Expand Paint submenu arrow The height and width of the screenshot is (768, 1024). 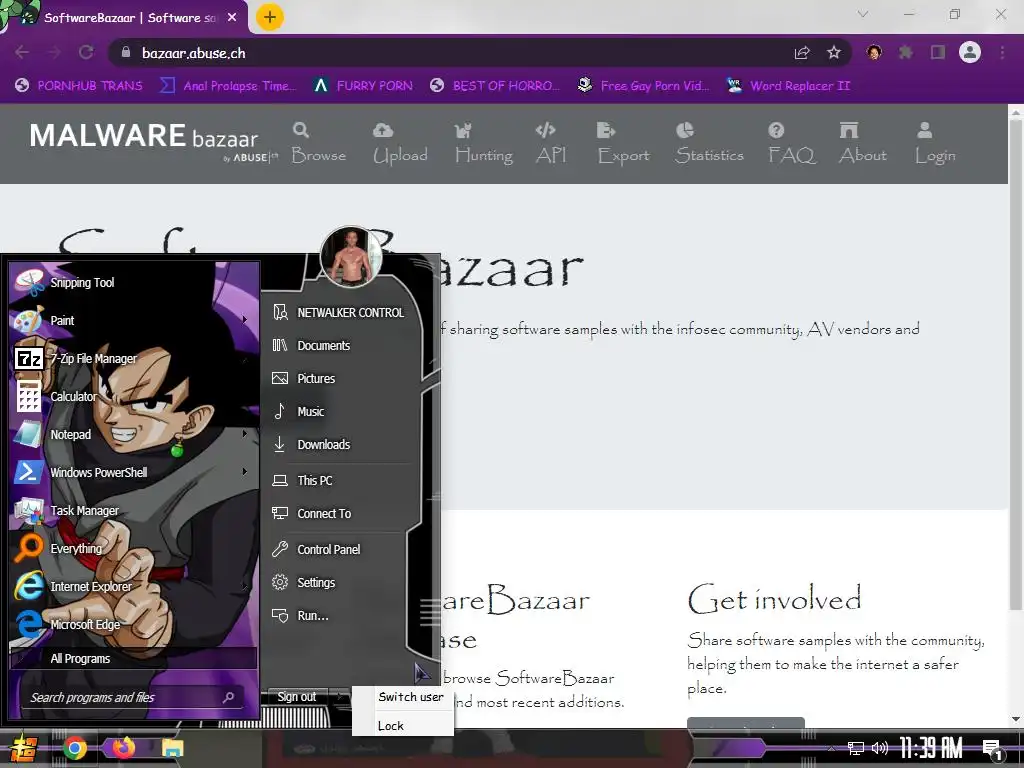tap(245, 319)
